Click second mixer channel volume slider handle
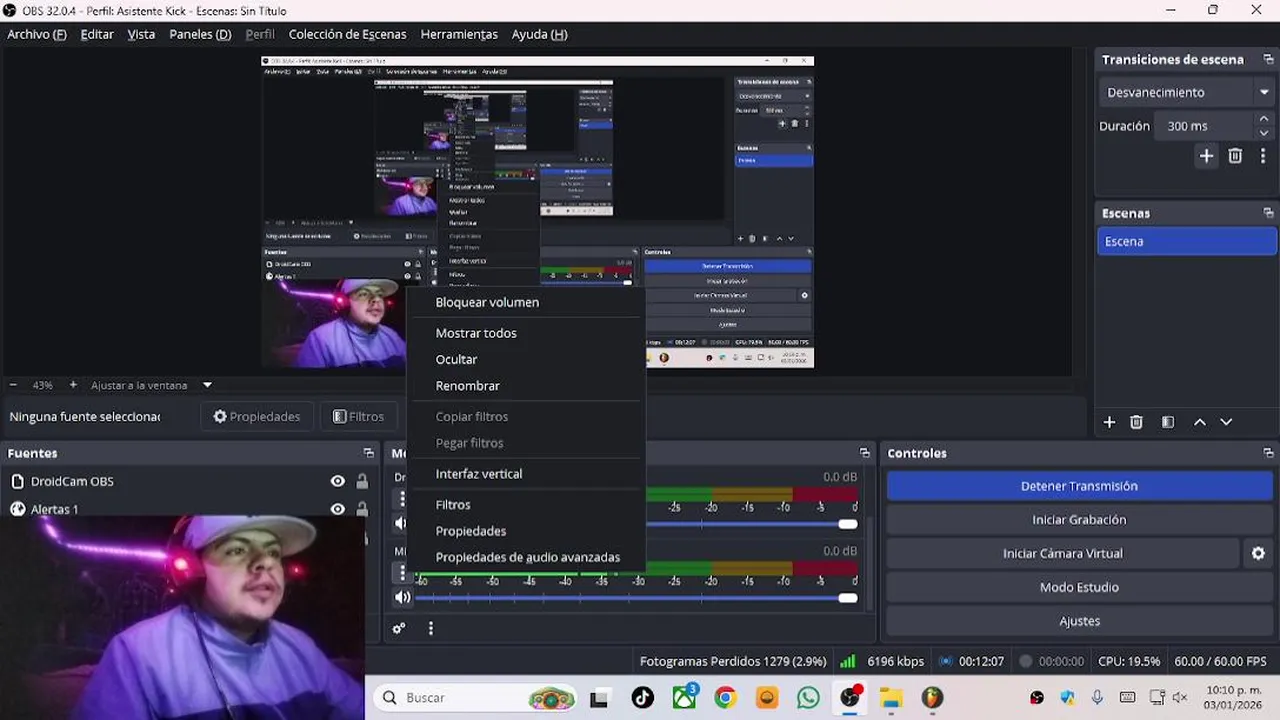This screenshot has width=1280, height=720. (x=848, y=598)
